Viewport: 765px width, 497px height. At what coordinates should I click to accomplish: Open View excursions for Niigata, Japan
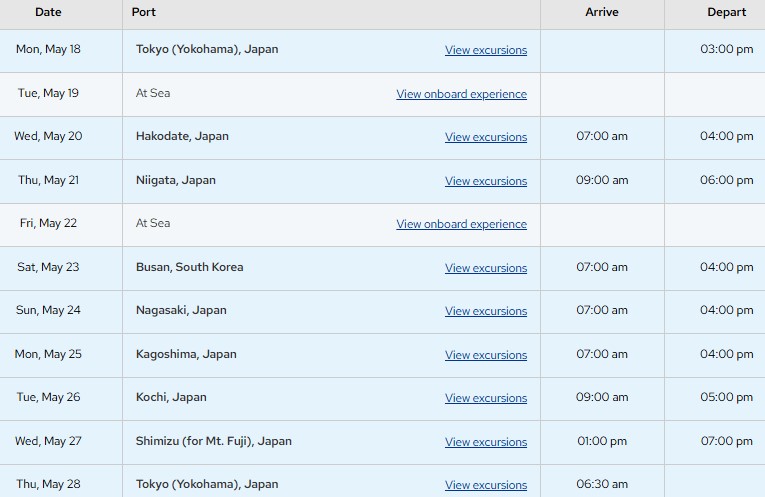[486, 181]
